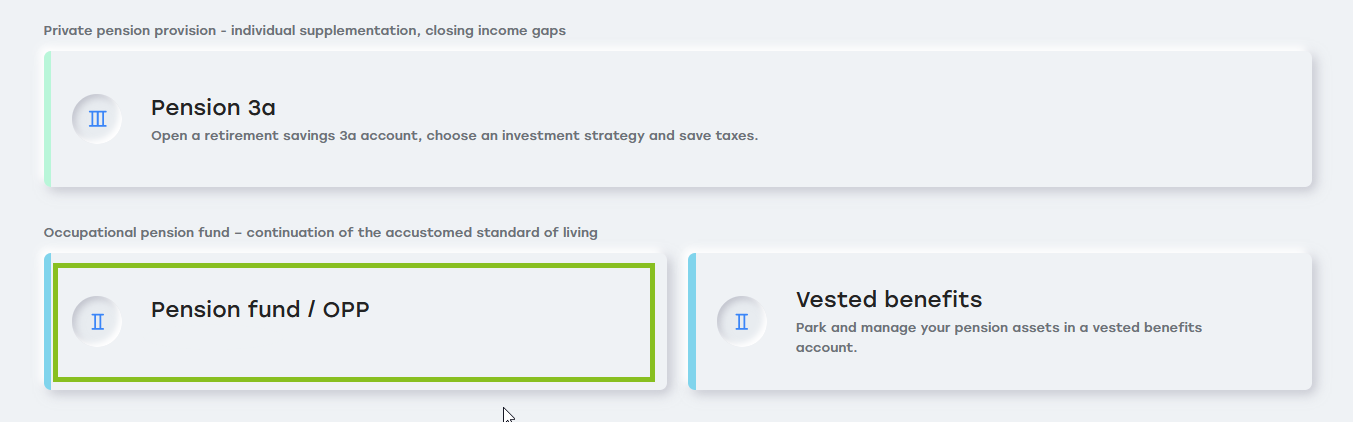Click the blue accent bar on Vested benefits card
This screenshot has height=422, width=1353.
(692, 321)
